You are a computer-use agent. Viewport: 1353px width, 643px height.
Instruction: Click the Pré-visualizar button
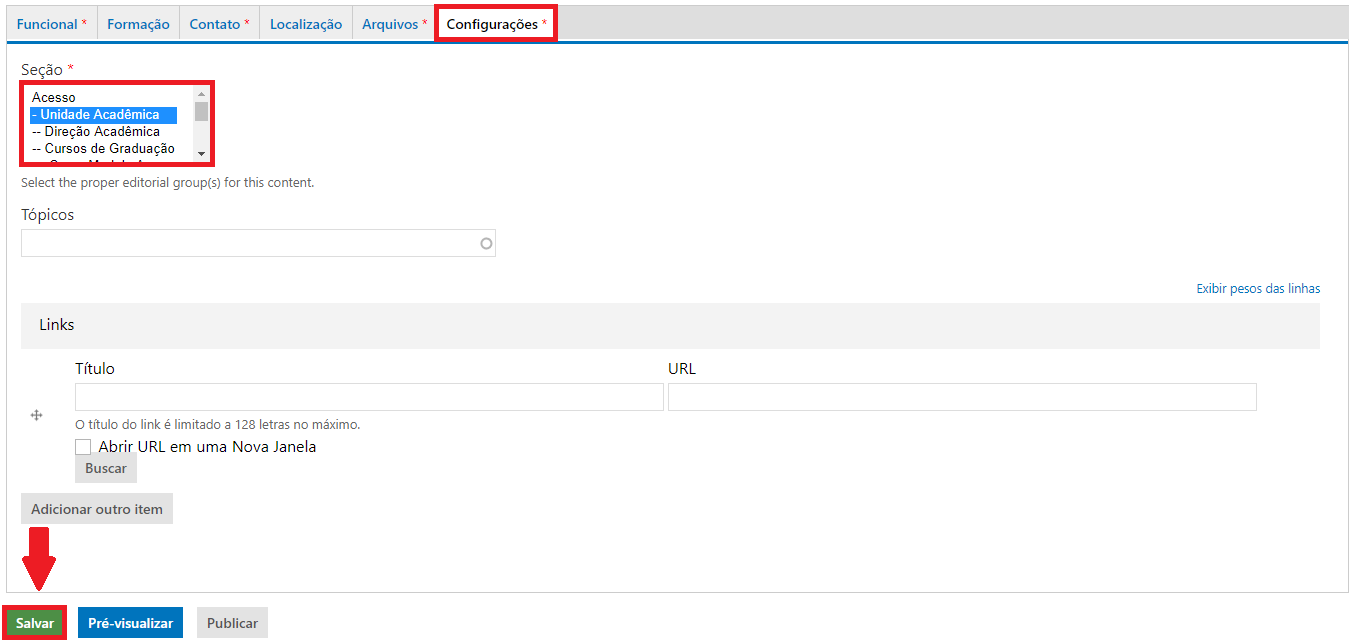[x=130, y=623]
